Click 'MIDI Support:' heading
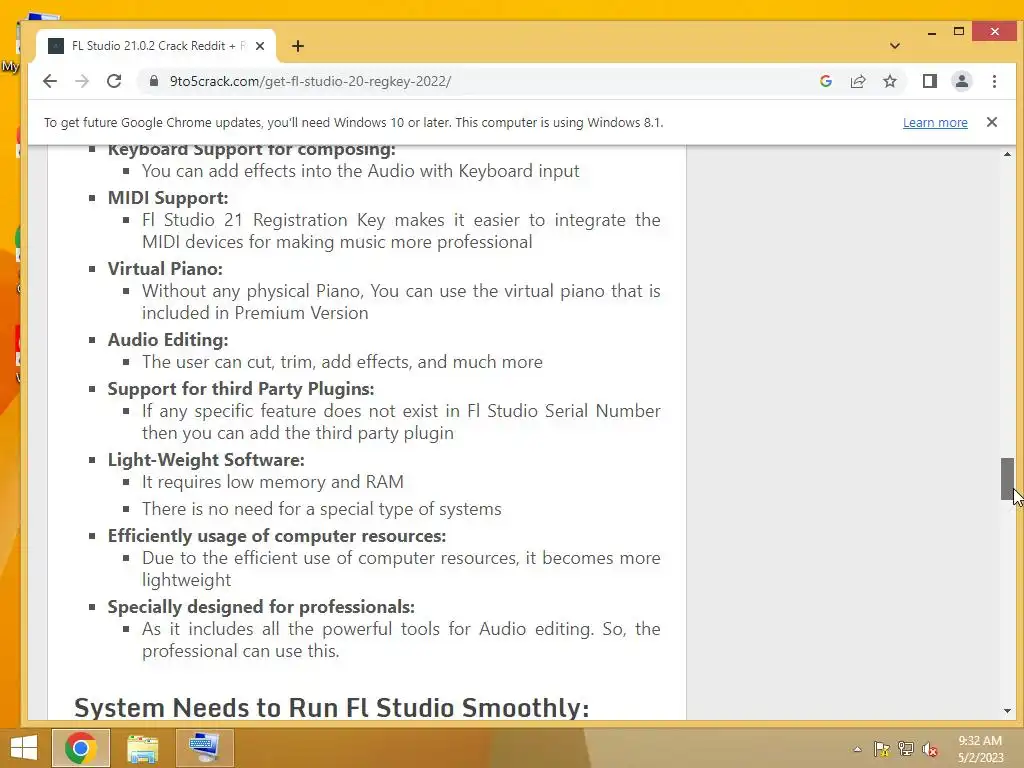 (x=168, y=198)
